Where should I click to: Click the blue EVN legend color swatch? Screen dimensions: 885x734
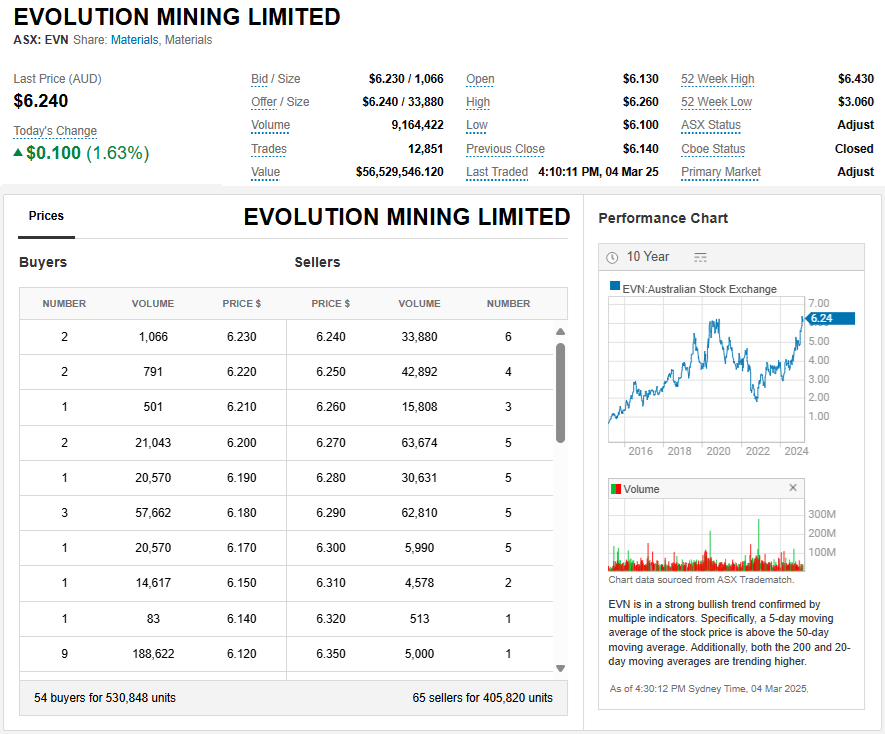point(614,288)
